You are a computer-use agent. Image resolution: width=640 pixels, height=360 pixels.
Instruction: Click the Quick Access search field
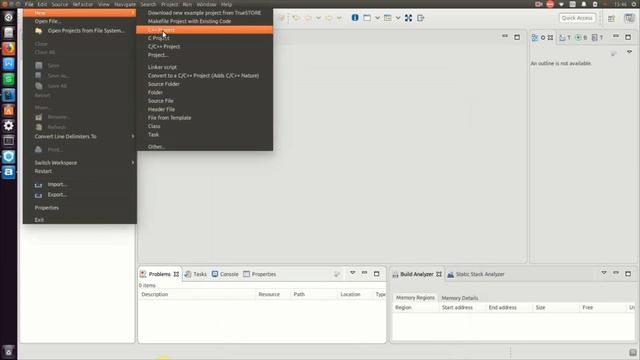point(577,18)
